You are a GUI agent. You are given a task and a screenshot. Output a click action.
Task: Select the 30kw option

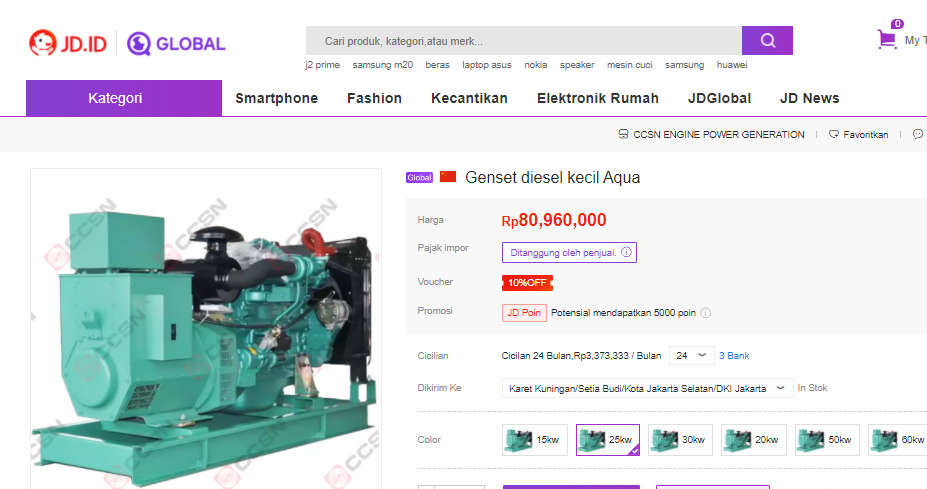pyautogui.click(x=680, y=440)
